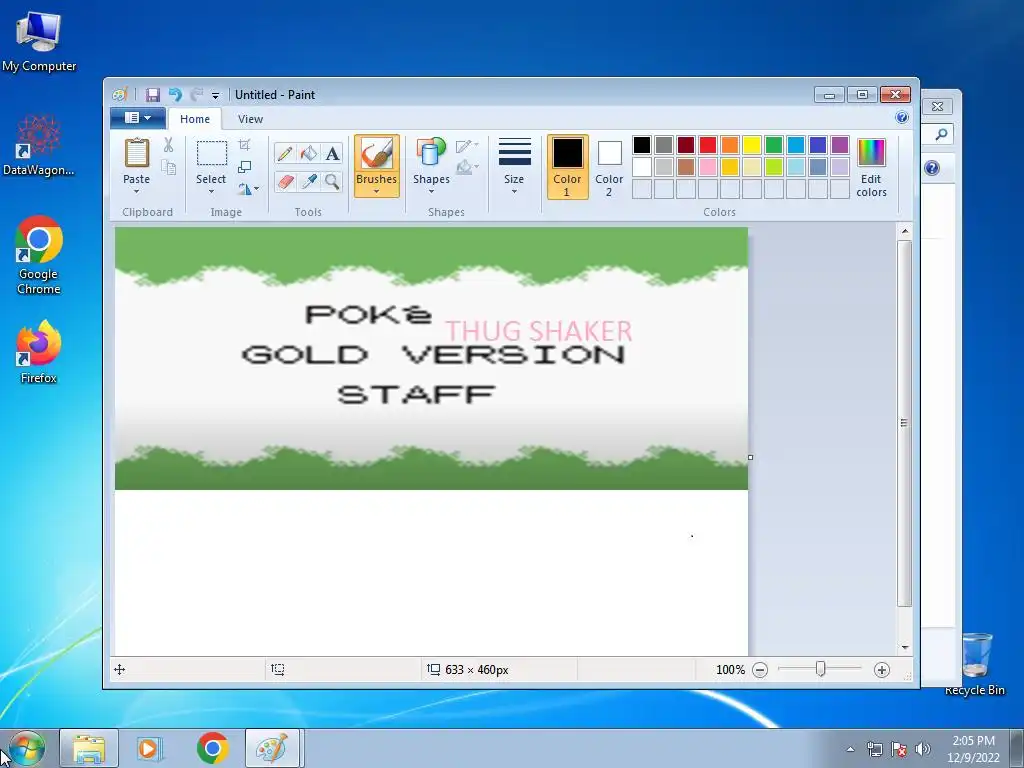Click the Select rectangle icon
This screenshot has height=768, width=1024.
(x=212, y=153)
